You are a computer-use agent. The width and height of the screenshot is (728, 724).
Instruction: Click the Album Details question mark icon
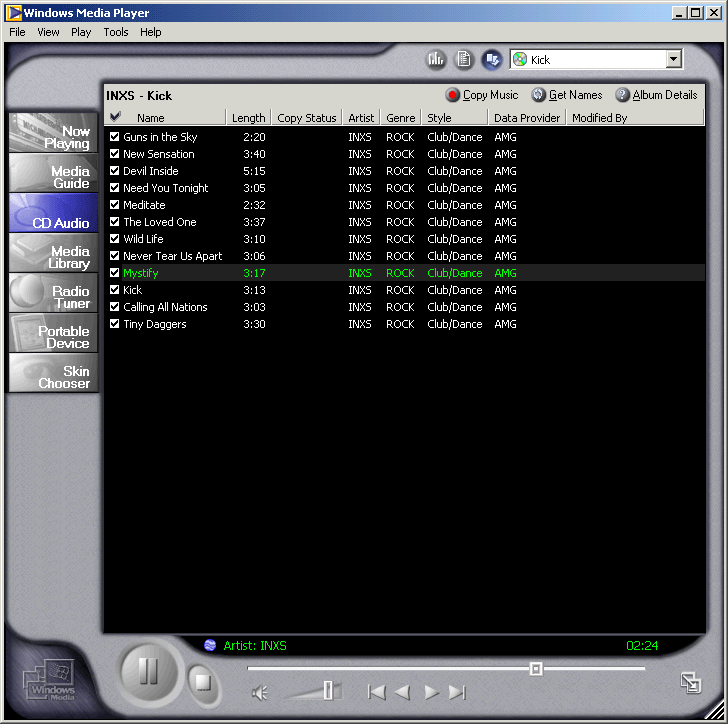(x=622, y=95)
